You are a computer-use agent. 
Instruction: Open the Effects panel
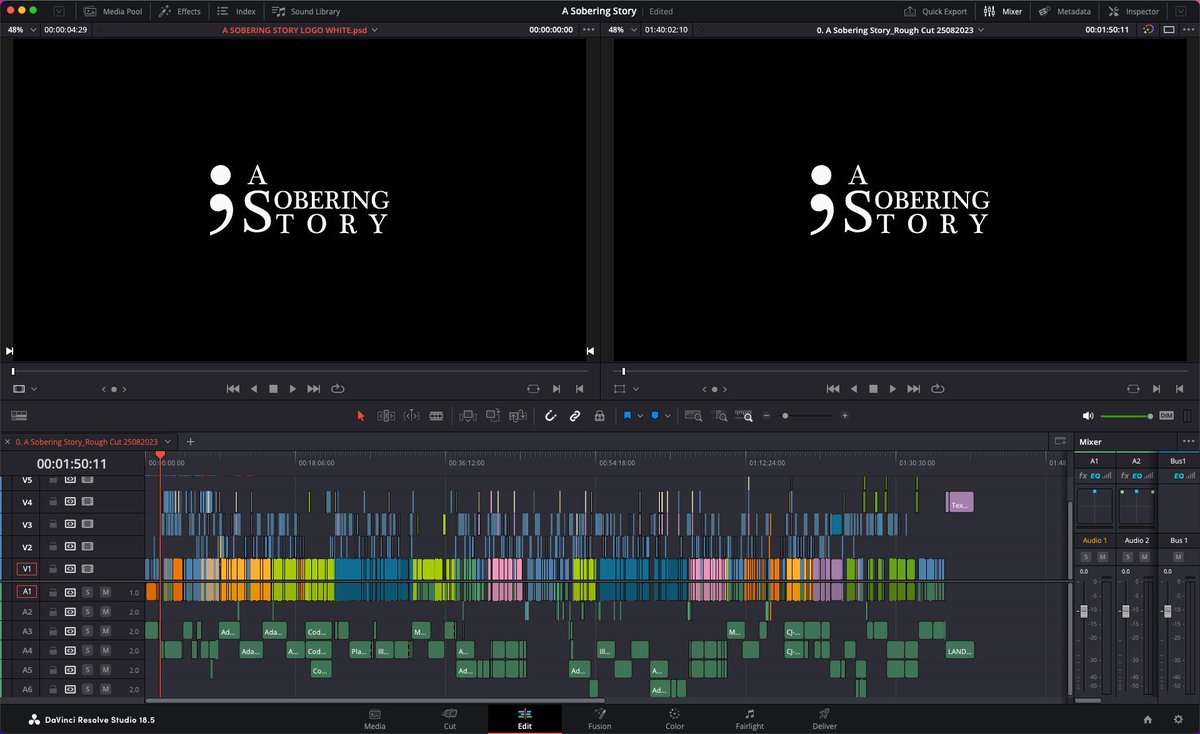(x=180, y=11)
